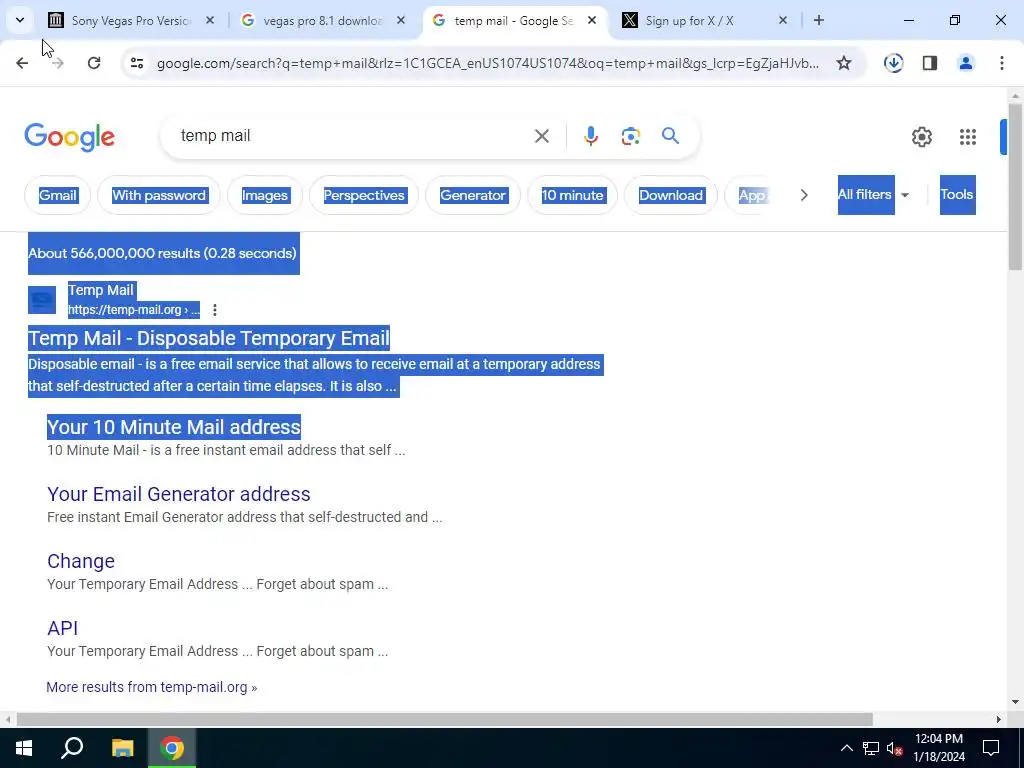Click the Google logo

69,137
